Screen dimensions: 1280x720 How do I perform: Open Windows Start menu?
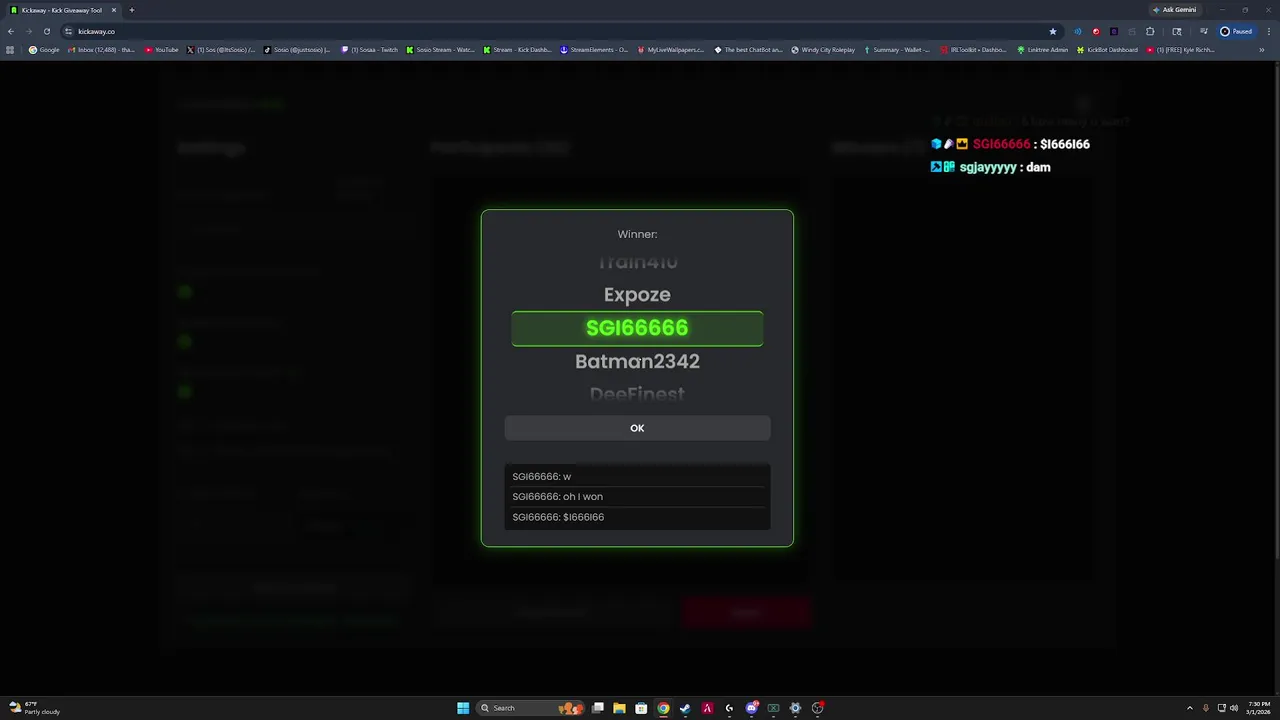(463, 708)
